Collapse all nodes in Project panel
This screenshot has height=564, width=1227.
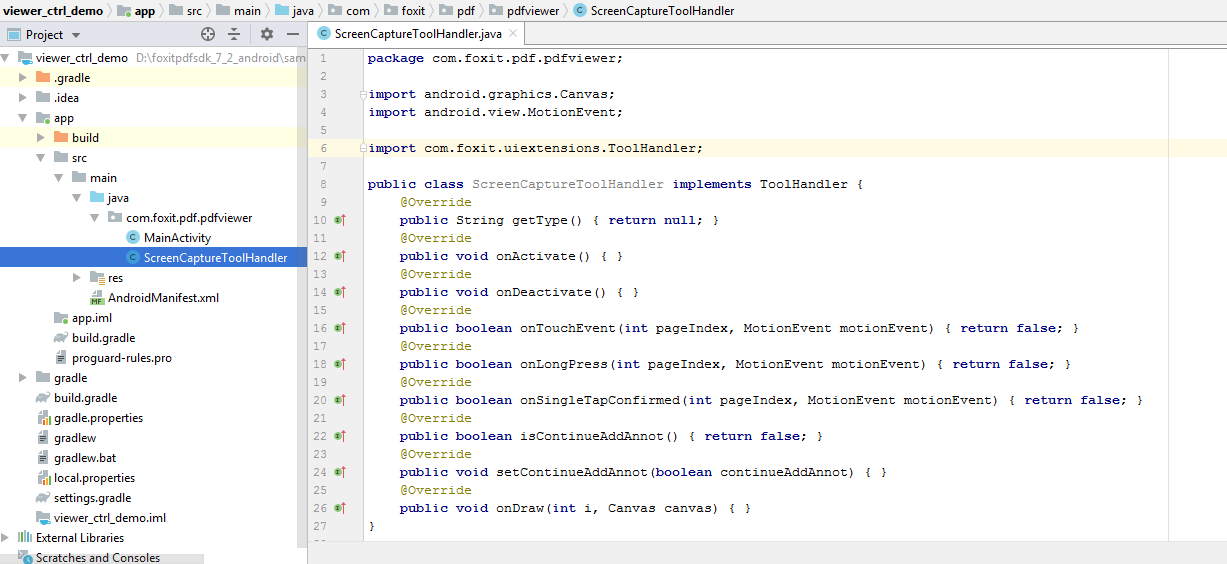click(x=234, y=34)
